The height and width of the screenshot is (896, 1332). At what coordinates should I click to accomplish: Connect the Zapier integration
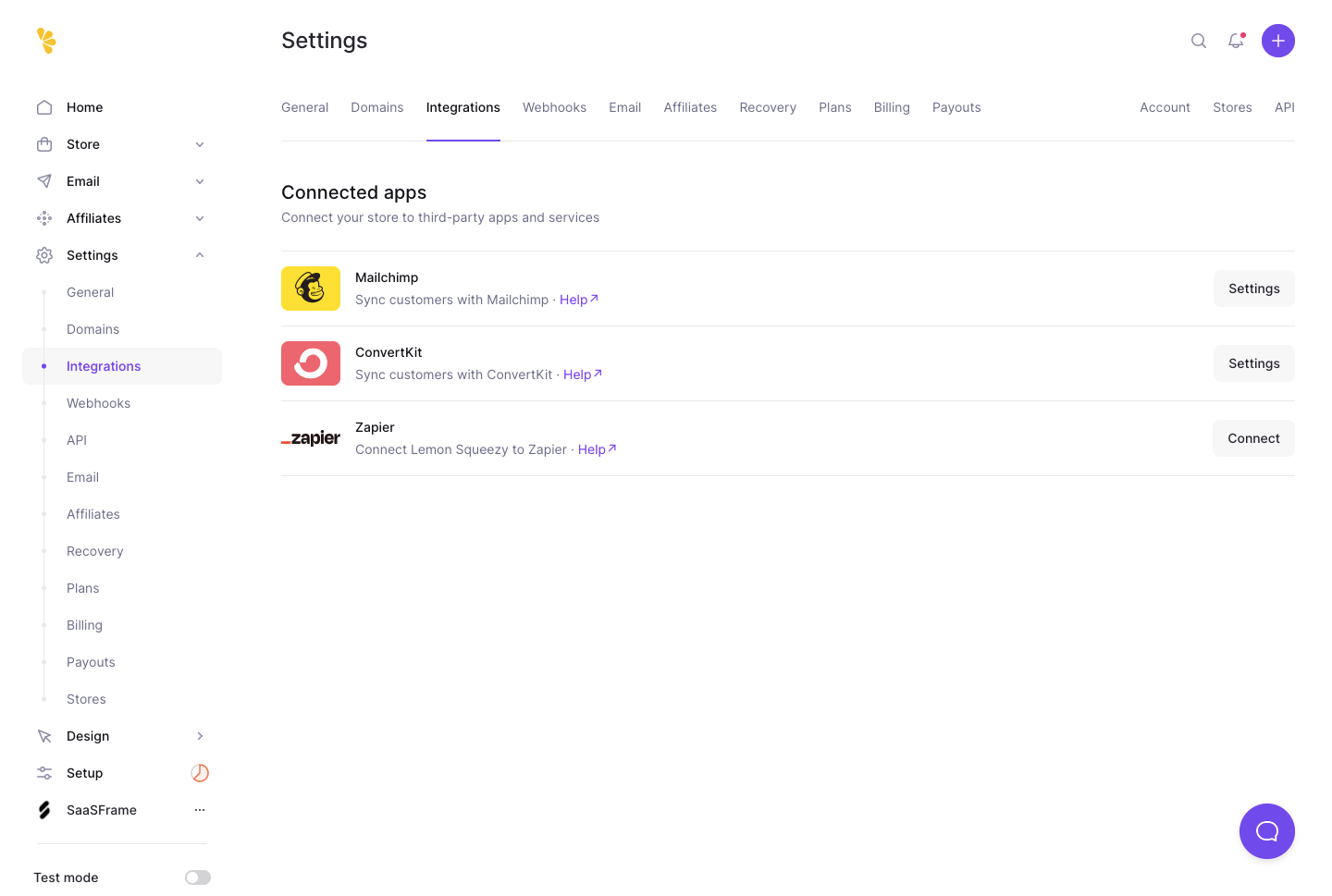coord(1253,438)
